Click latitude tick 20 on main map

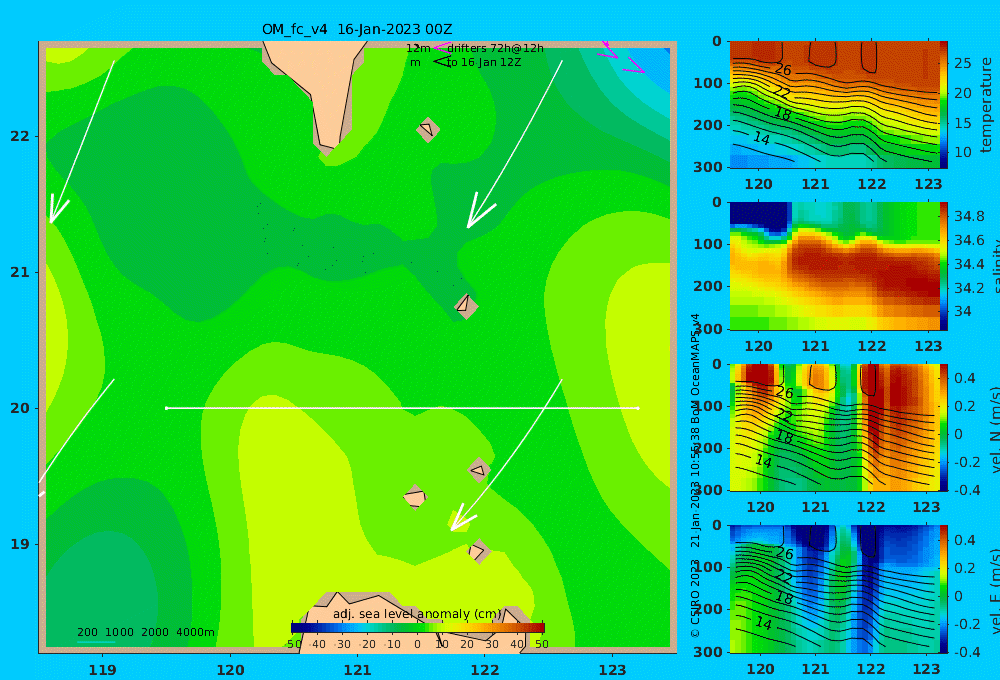20,408
